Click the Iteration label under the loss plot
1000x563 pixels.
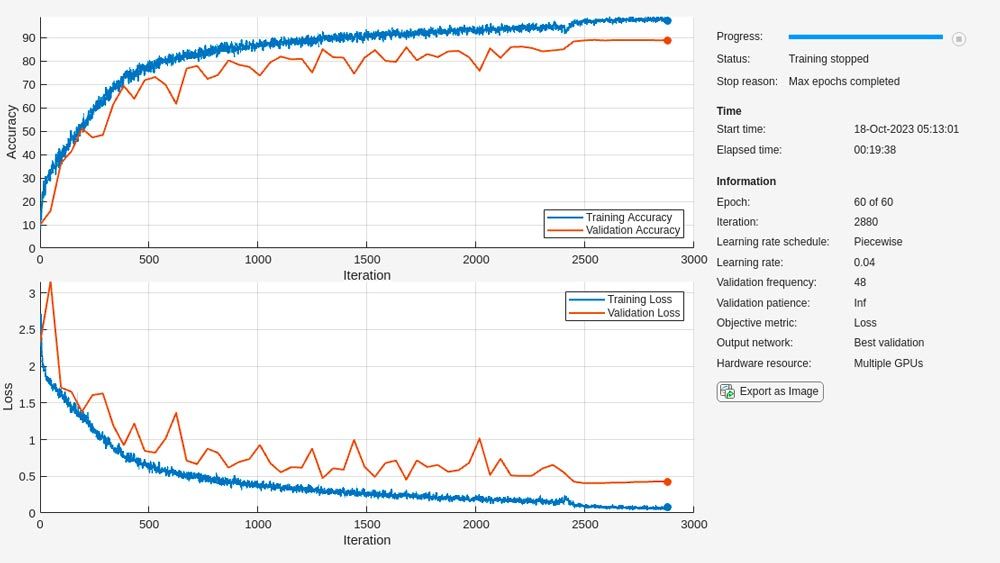point(367,540)
